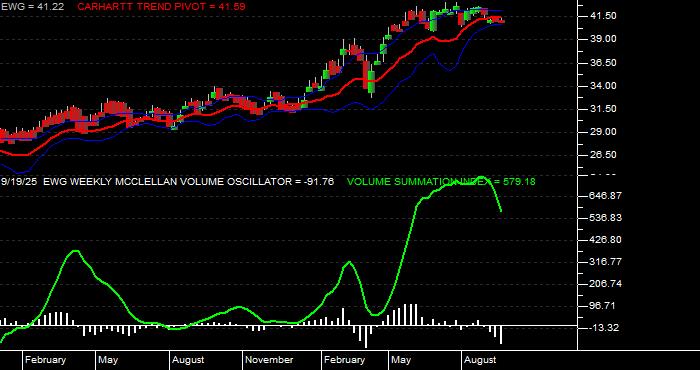The width and height of the screenshot is (700, 370).
Task: Click the first May time axis label
Action: tap(108, 360)
